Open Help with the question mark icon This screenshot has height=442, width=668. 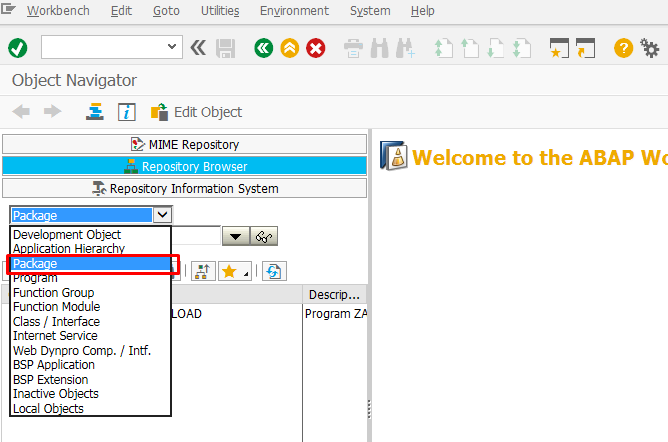coord(623,48)
